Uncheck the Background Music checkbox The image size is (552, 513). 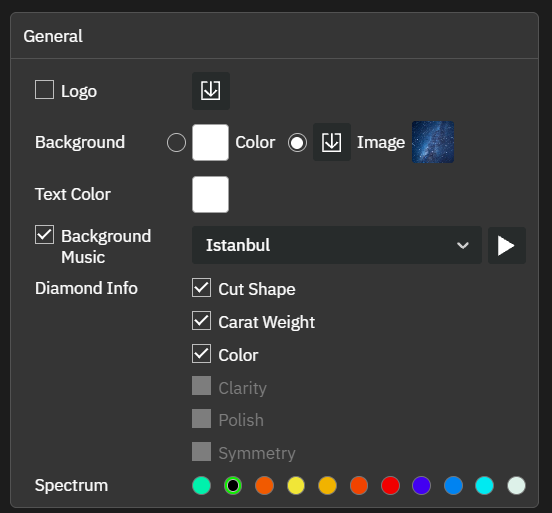coord(44,234)
